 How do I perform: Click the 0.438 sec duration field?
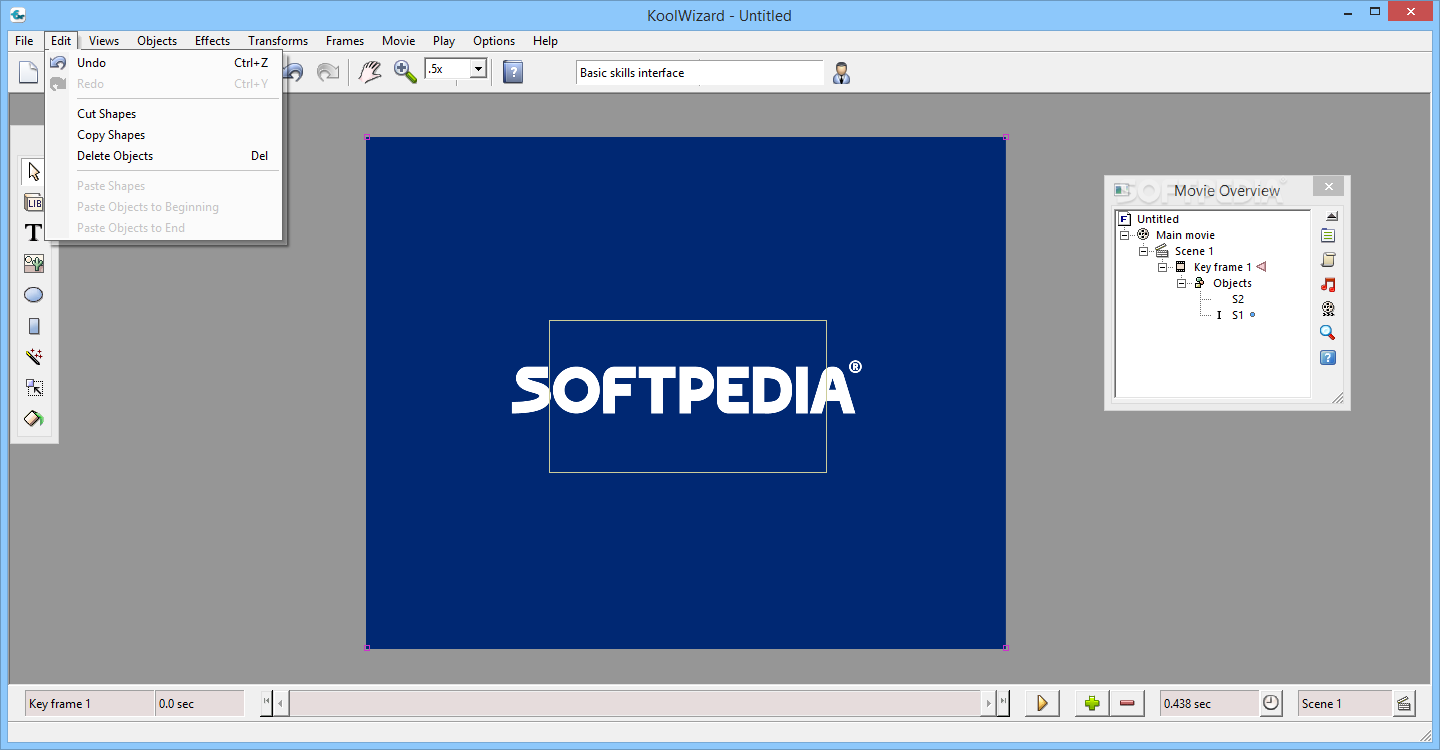coord(1208,703)
